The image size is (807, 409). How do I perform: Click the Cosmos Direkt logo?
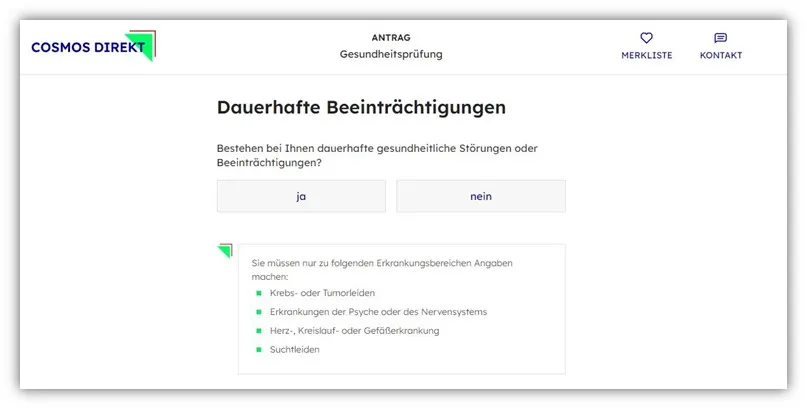tap(93, 46)
